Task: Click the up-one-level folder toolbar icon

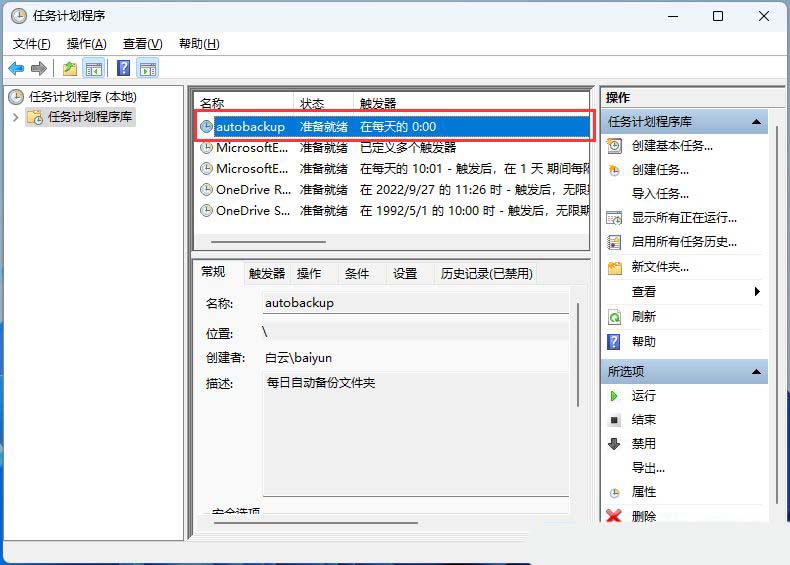Action: coord(70,68)
